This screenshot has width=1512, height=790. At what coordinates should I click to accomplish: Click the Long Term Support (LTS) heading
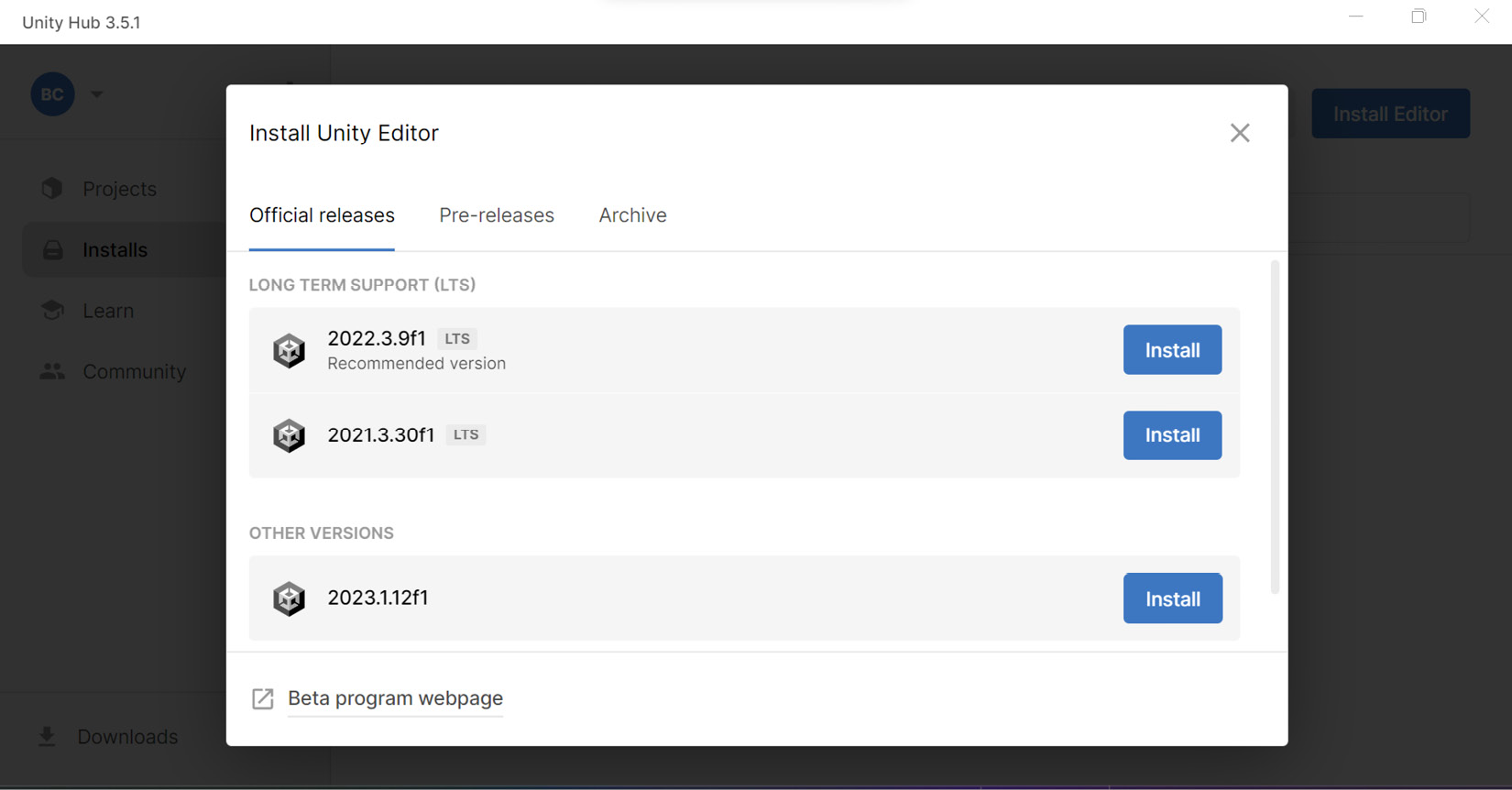[362, 285]
